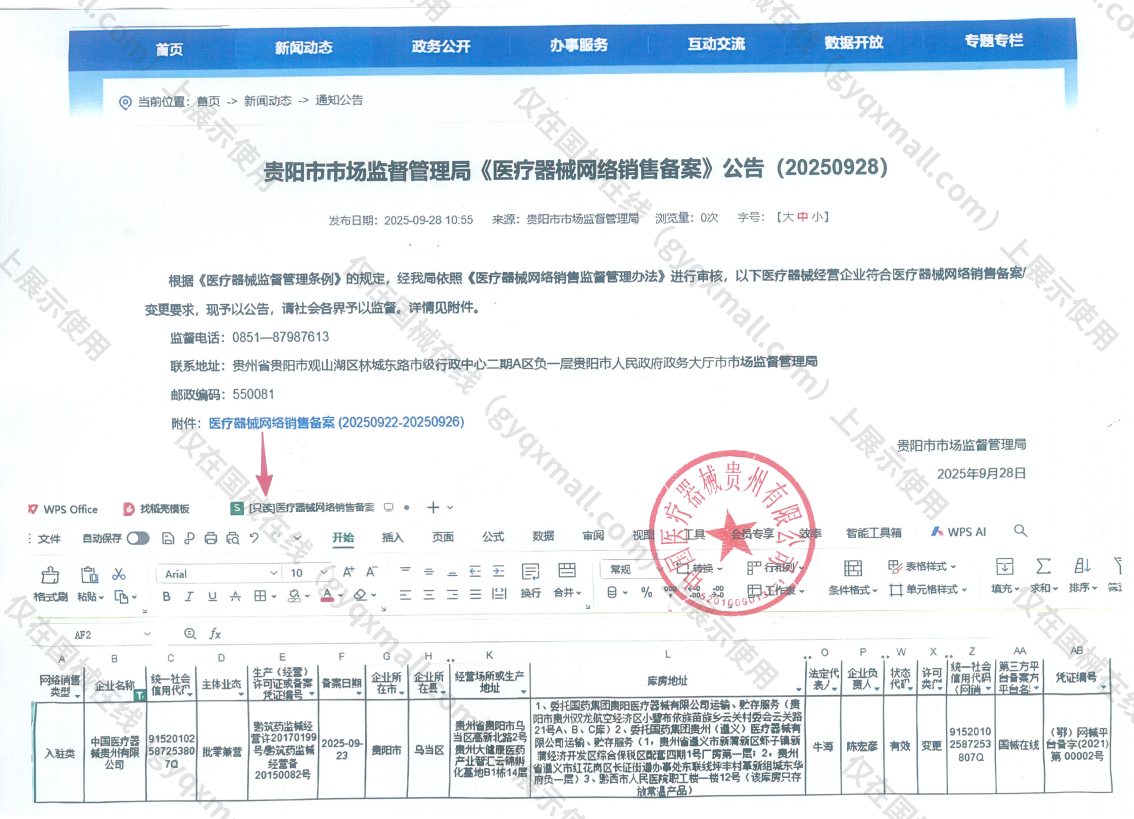
Task: Switch to the 数据 ribbon tab
Action: pyautogui.click(x=543, y=536)
